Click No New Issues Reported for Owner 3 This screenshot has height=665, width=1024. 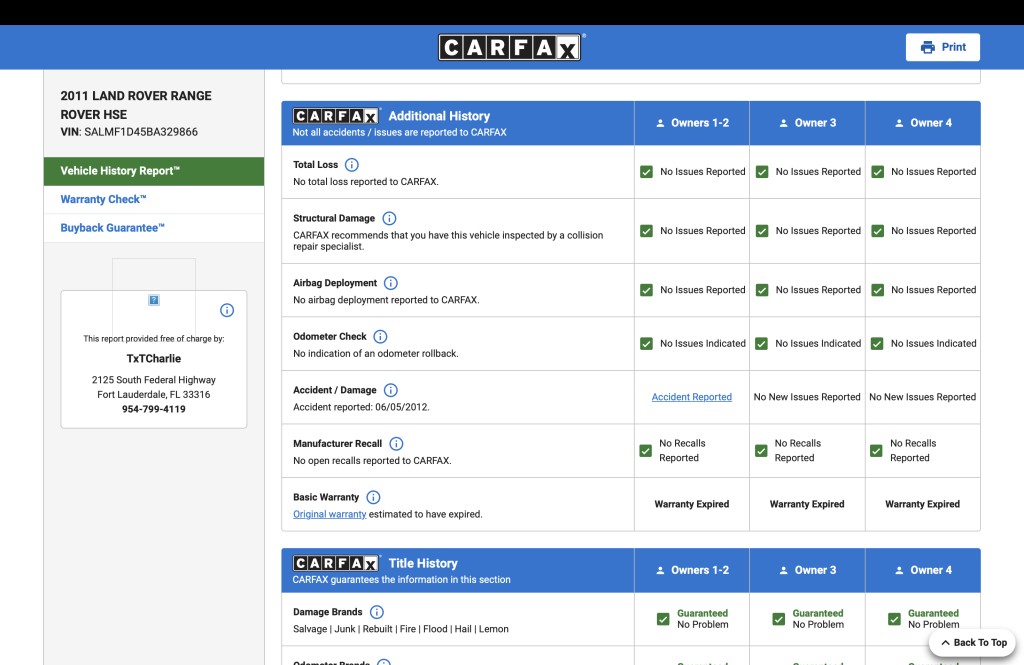(x=807, y=397)
